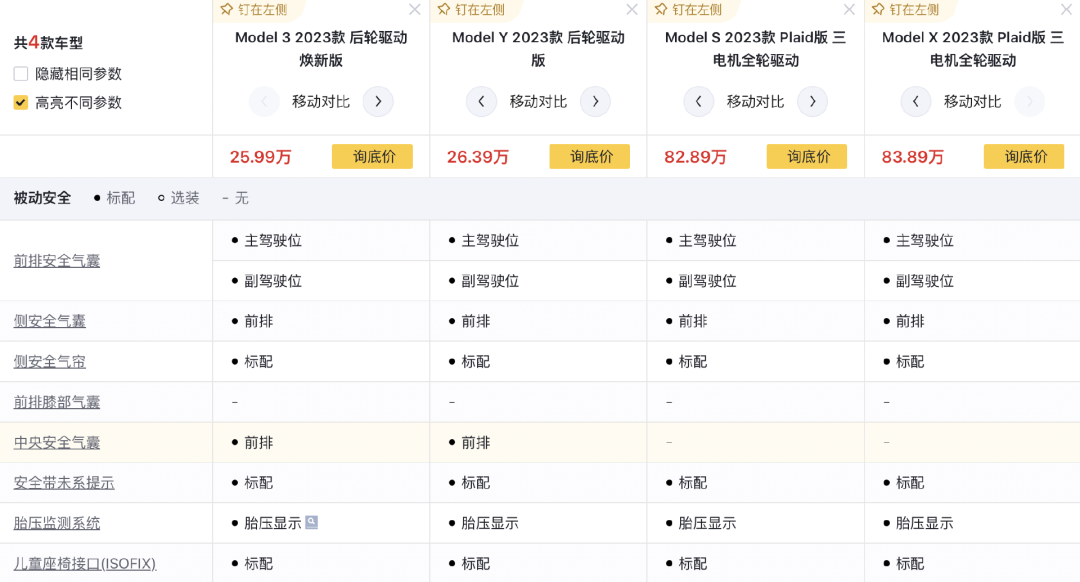The width and height of the screenshot is (1080, 582).
Task: Pin Model 3 column to the left
Action: coord(253,10)
